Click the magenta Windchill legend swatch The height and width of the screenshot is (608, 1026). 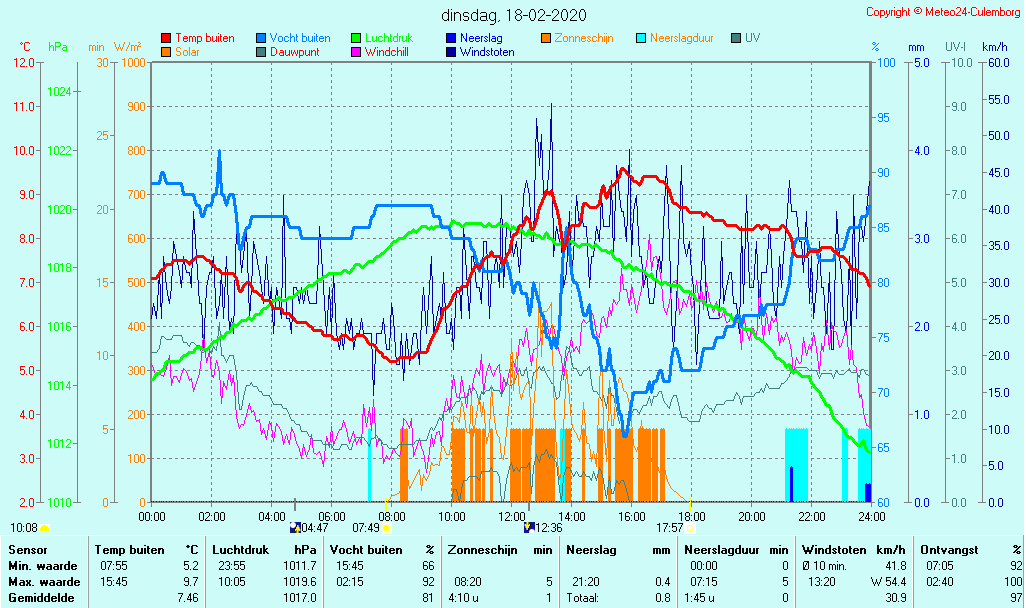pyautogui.click(x=356, y=52)
